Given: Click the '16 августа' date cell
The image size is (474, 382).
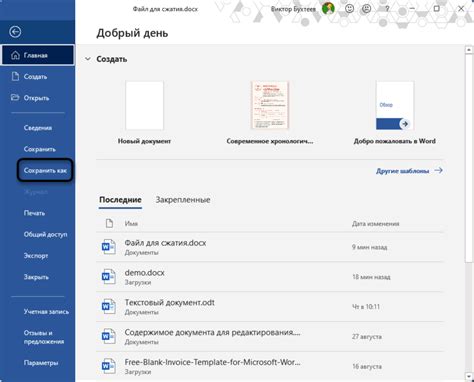Looking at the screenshot, I should [x=367, y=366].
